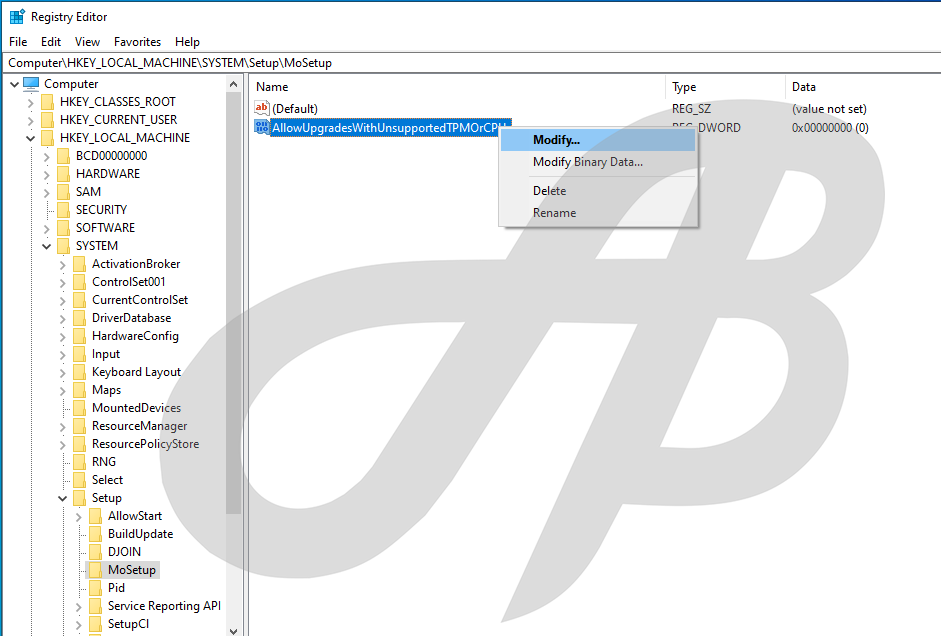Click the SAM folder icon

click(x=64, y=192)
